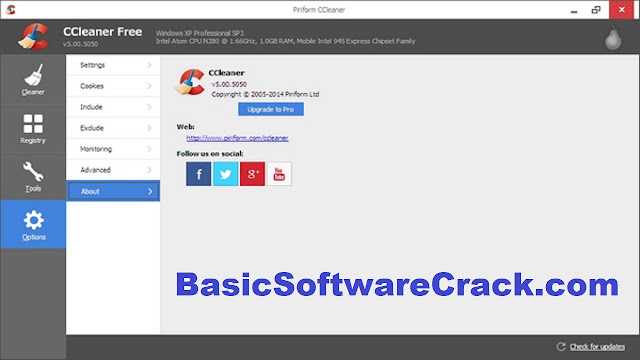Click the chevron next to Exclude

coord(149,128)
